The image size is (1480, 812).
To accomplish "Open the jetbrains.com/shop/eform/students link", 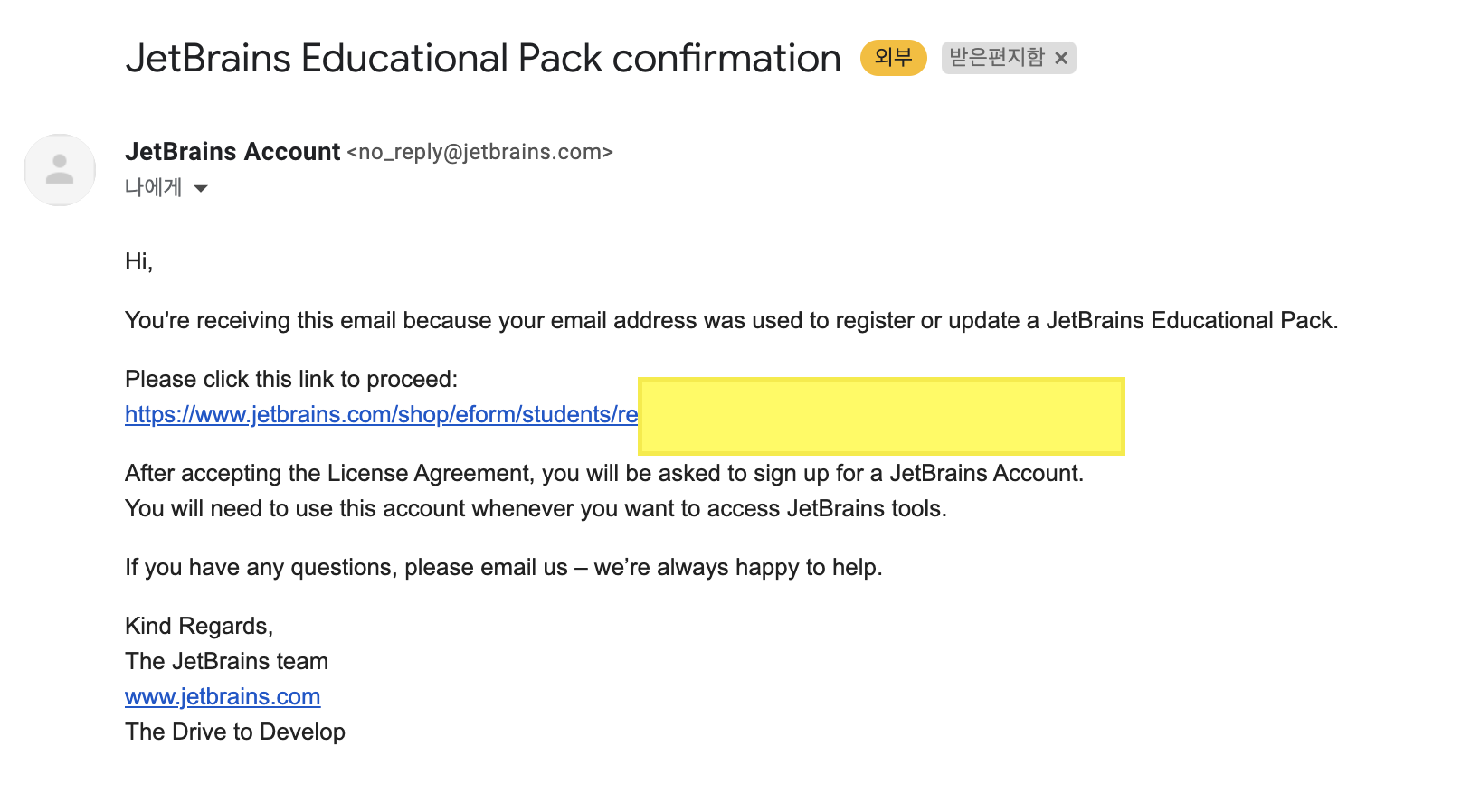I will (x=381, y=414).
